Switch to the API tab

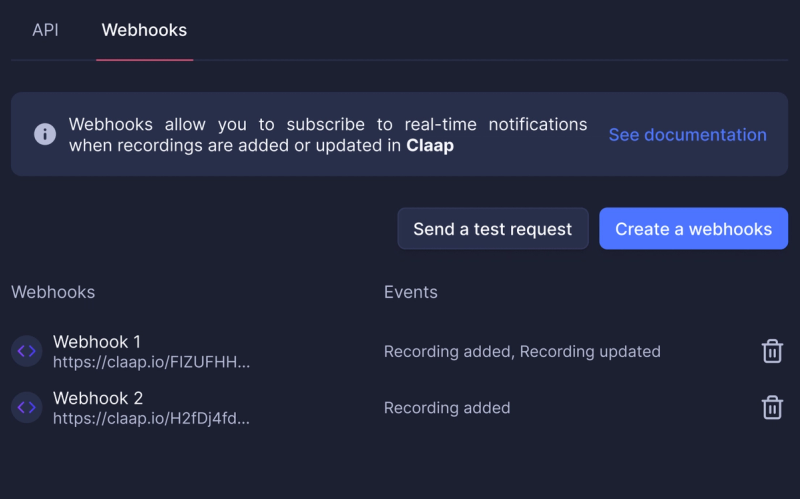tap(45, 30)
